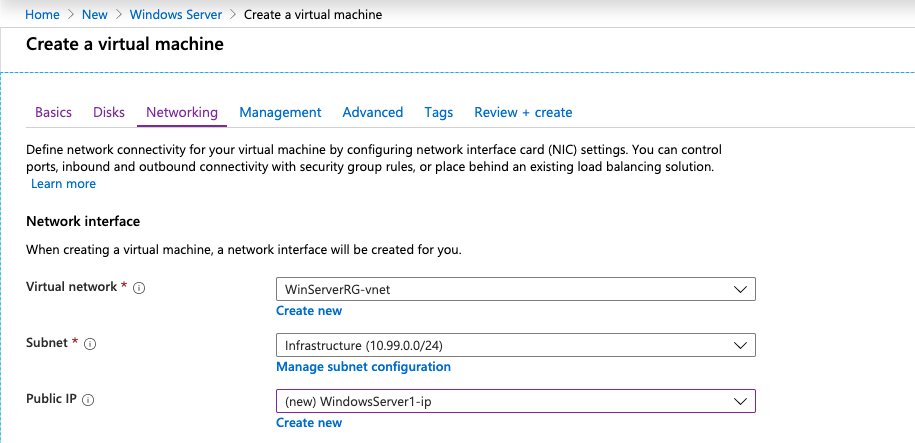Navigate to Home in the breadcrumb
Viewport: 915px width, 443px height.
(x=42, y=15)
